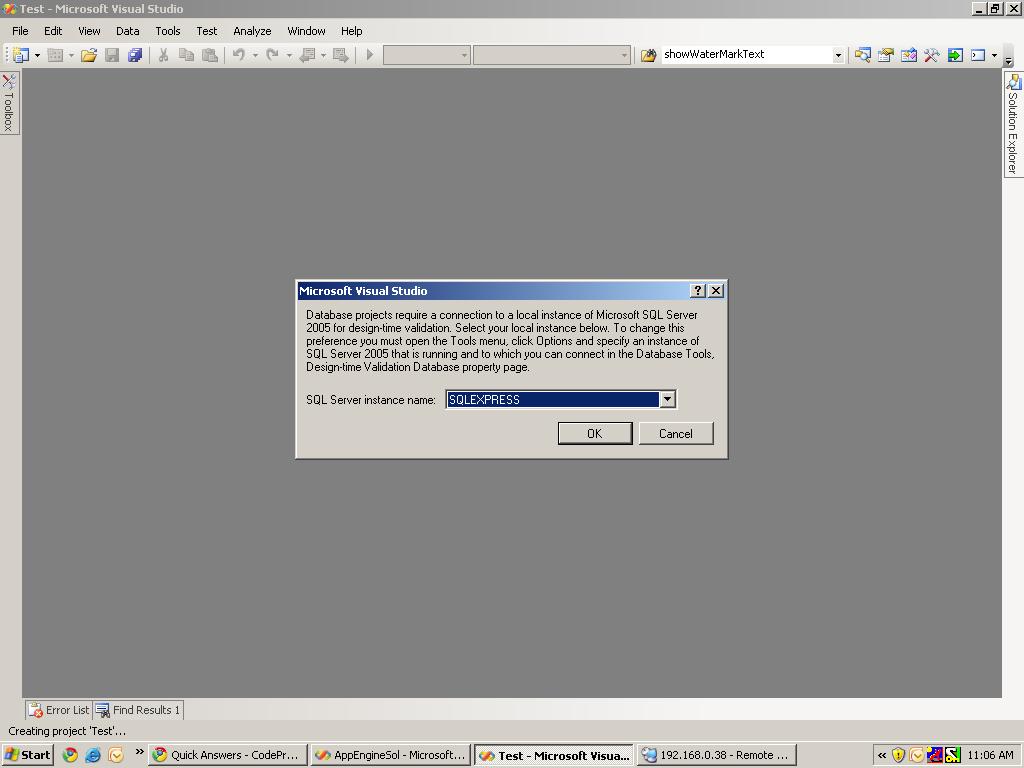Switch to the Find Results 1 tab
This screenshot has height=768, width=1024.
coord(138,710)
